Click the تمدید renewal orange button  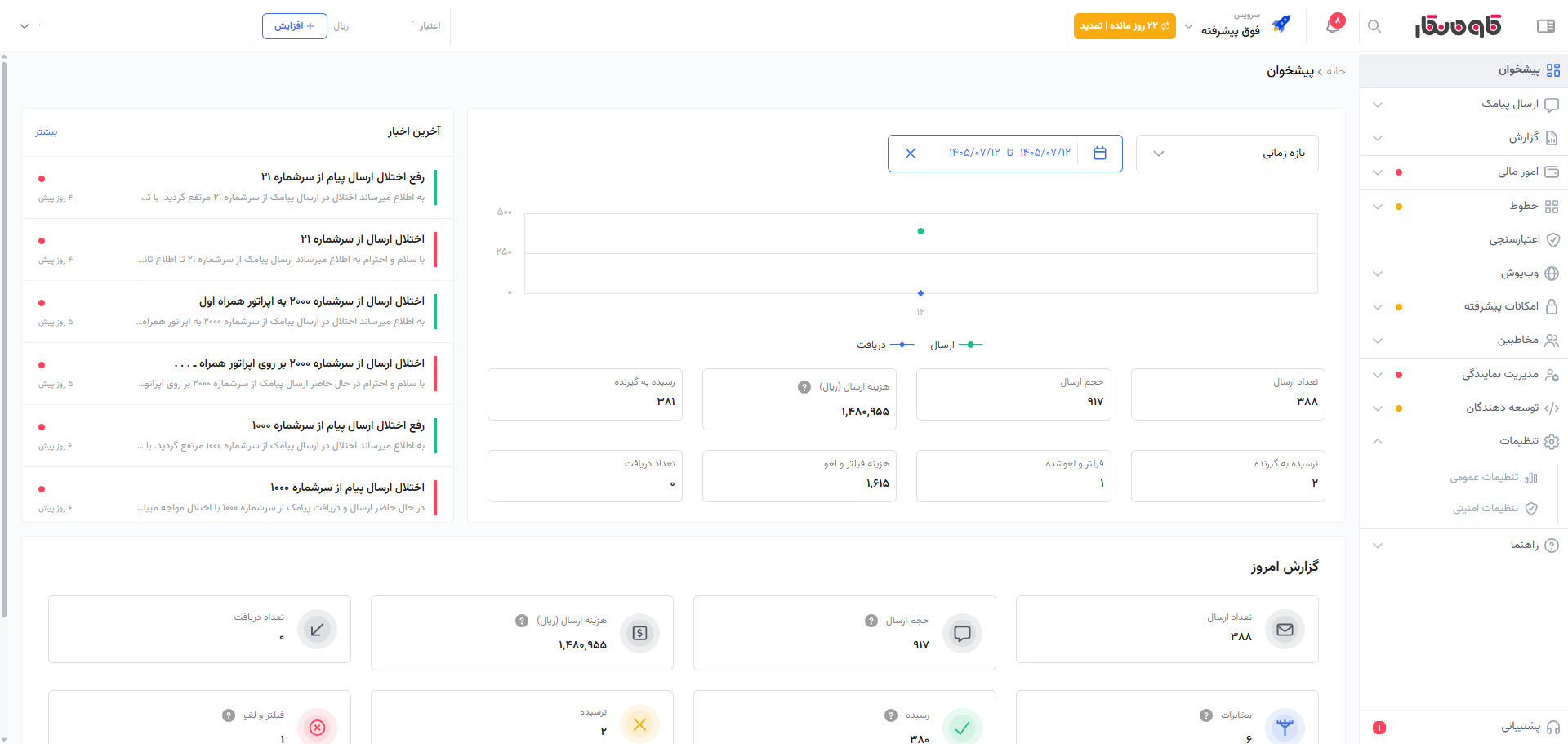(x=1125, y=26)
